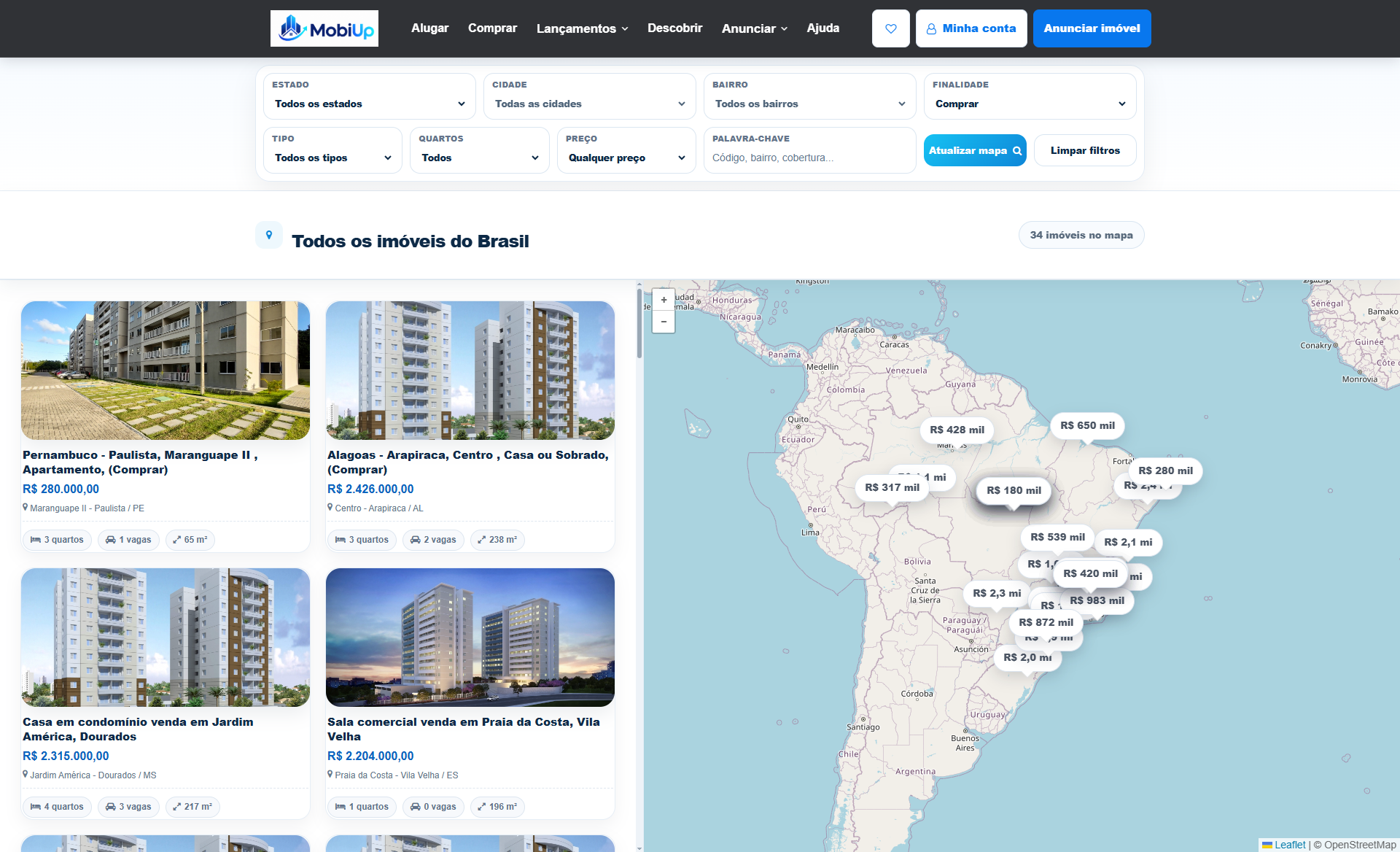Click 4 quartos chip on Dourados listing
This screenshot has height=852, width=1400.
point(57,807)
